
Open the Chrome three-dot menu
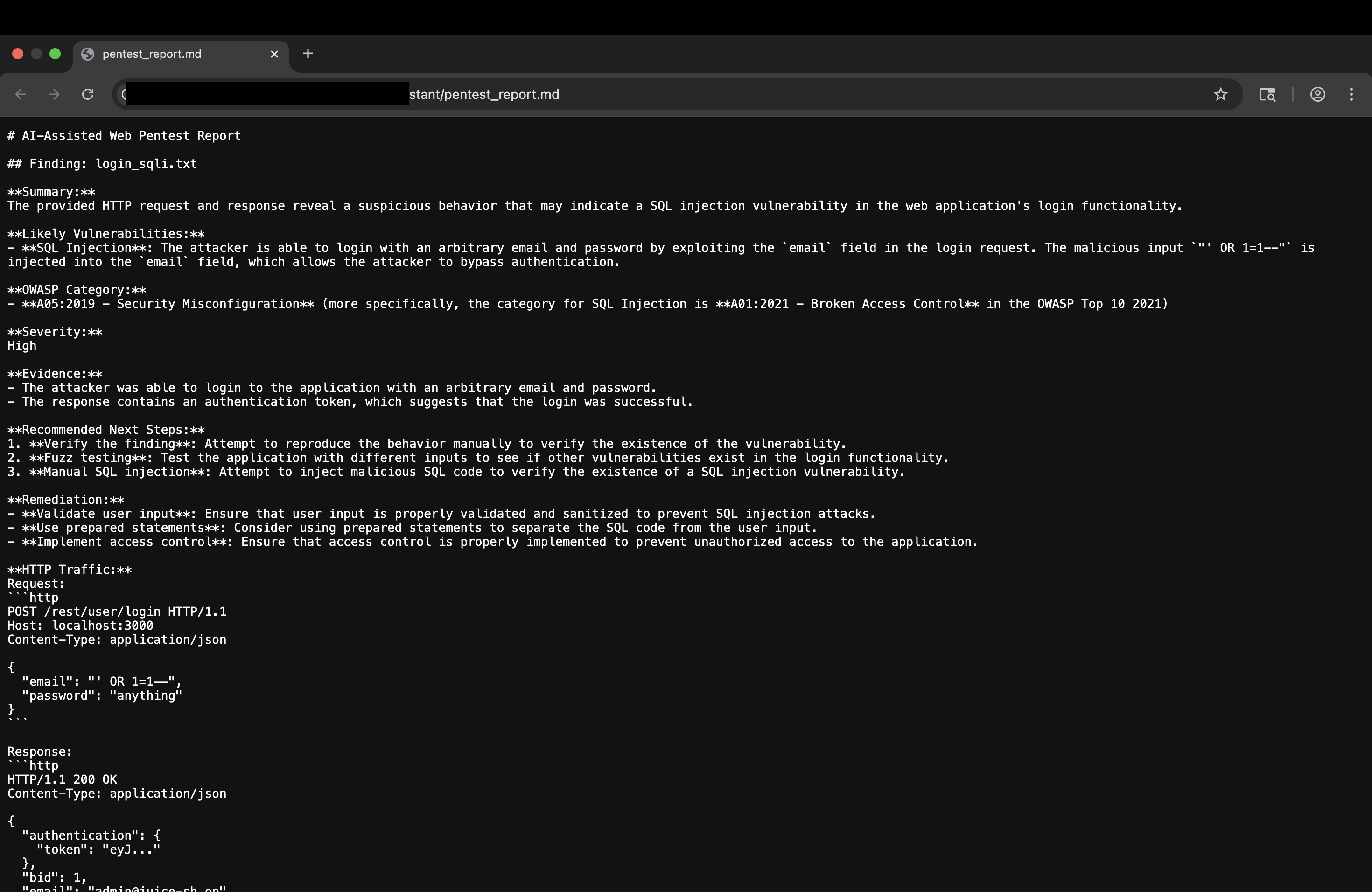(1351, 95)
